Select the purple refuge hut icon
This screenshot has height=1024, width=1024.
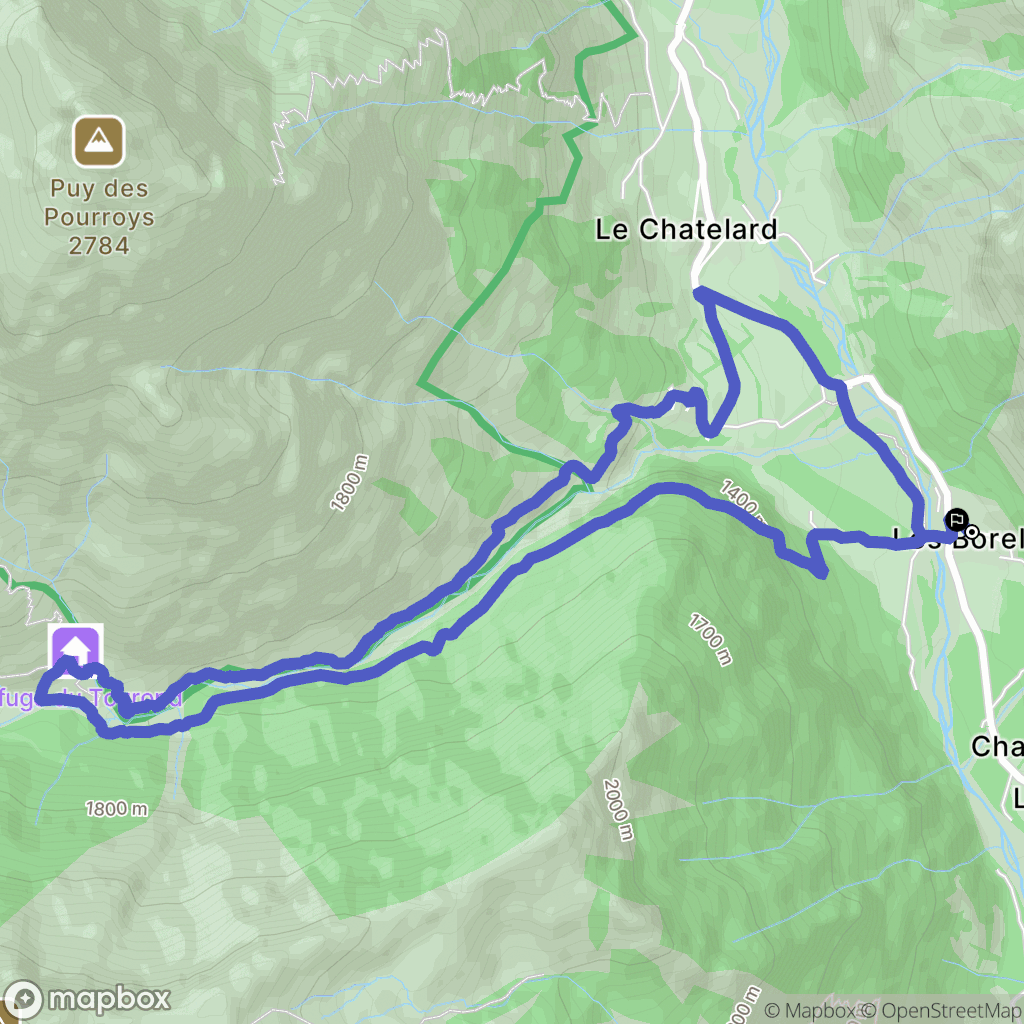click(x=76, y=648)
